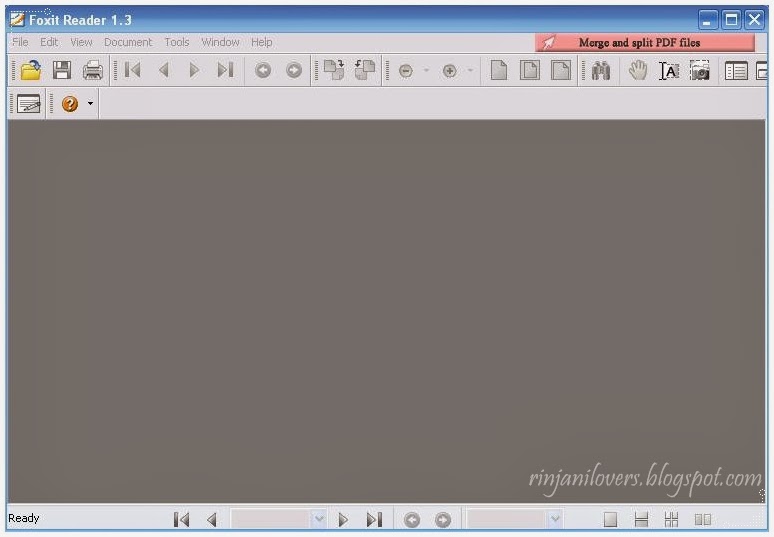Viewport: 774px width, 537px height.
Task: Click the typewriter annotation tool icon
Action: (x=29, y=104)
